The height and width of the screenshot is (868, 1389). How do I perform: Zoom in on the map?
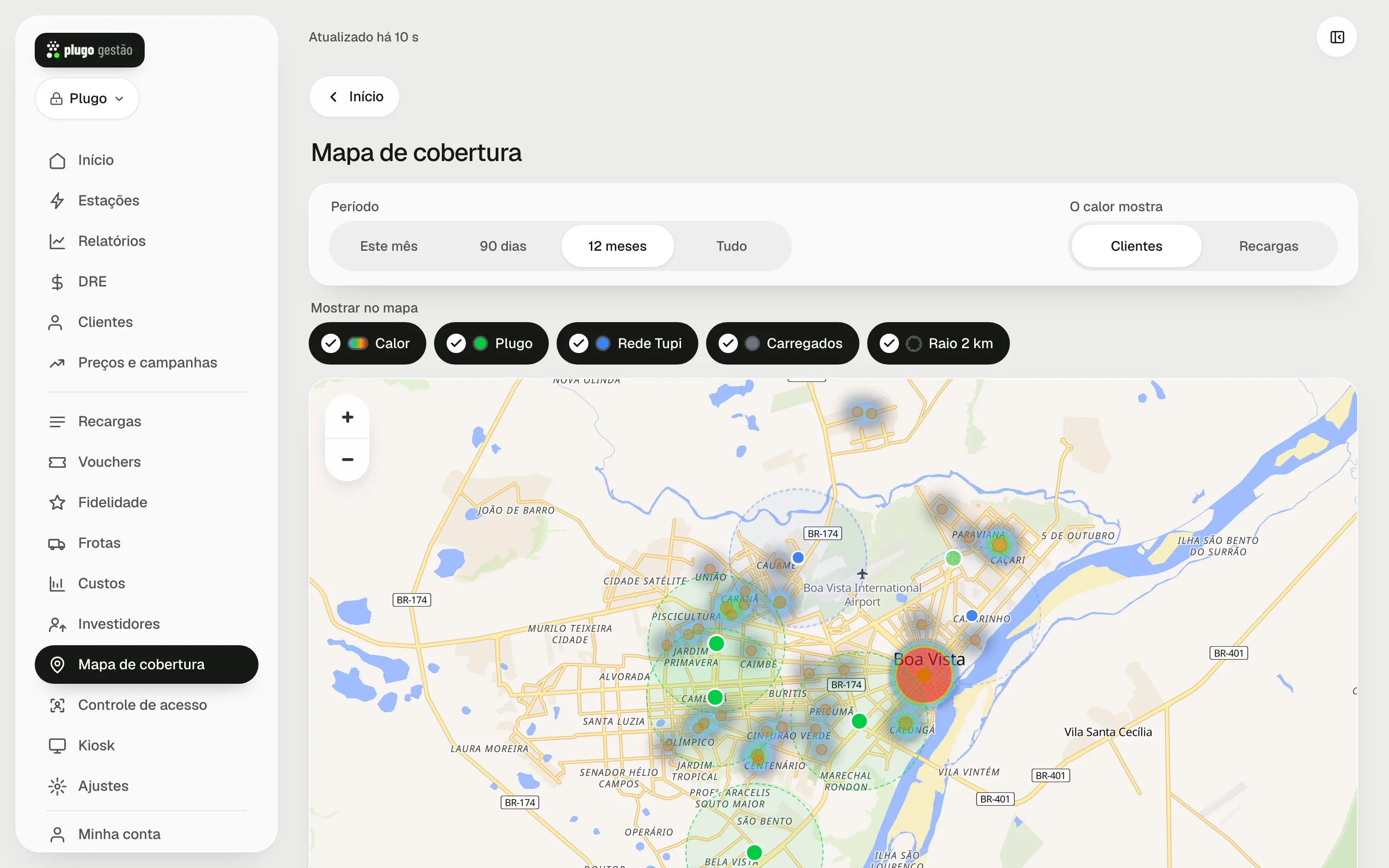347,417
